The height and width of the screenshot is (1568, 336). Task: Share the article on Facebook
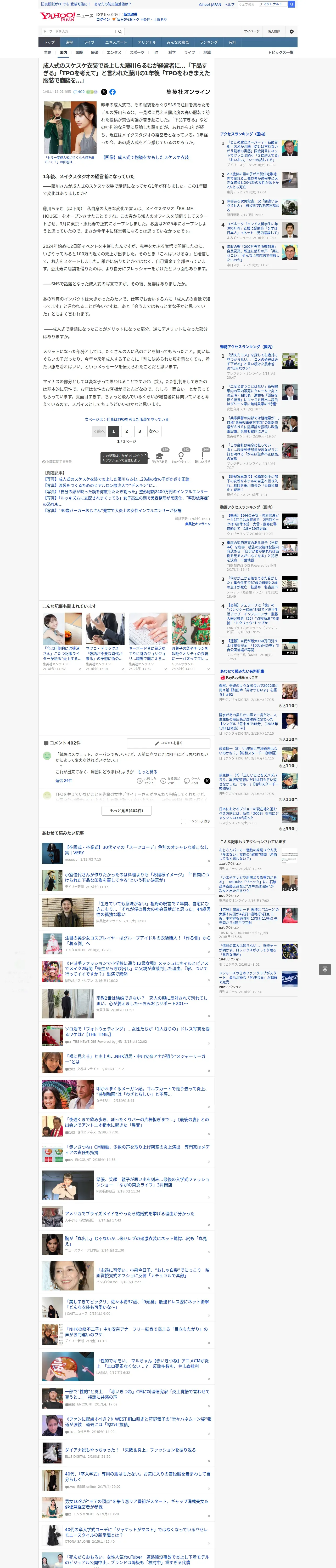[112, 92]
